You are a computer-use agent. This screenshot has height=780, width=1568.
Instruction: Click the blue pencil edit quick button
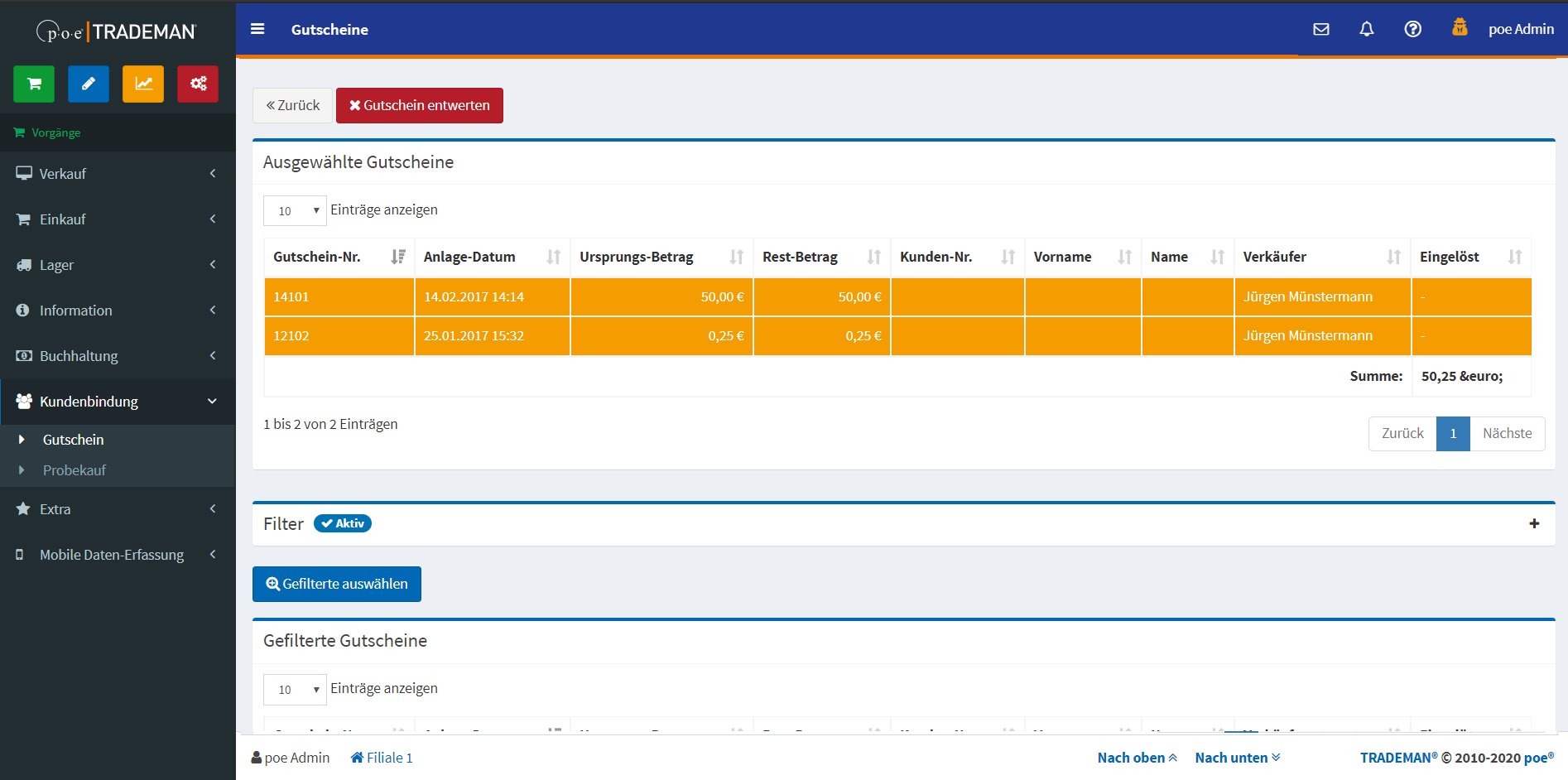pyautogui.click(x=89, y=84)
